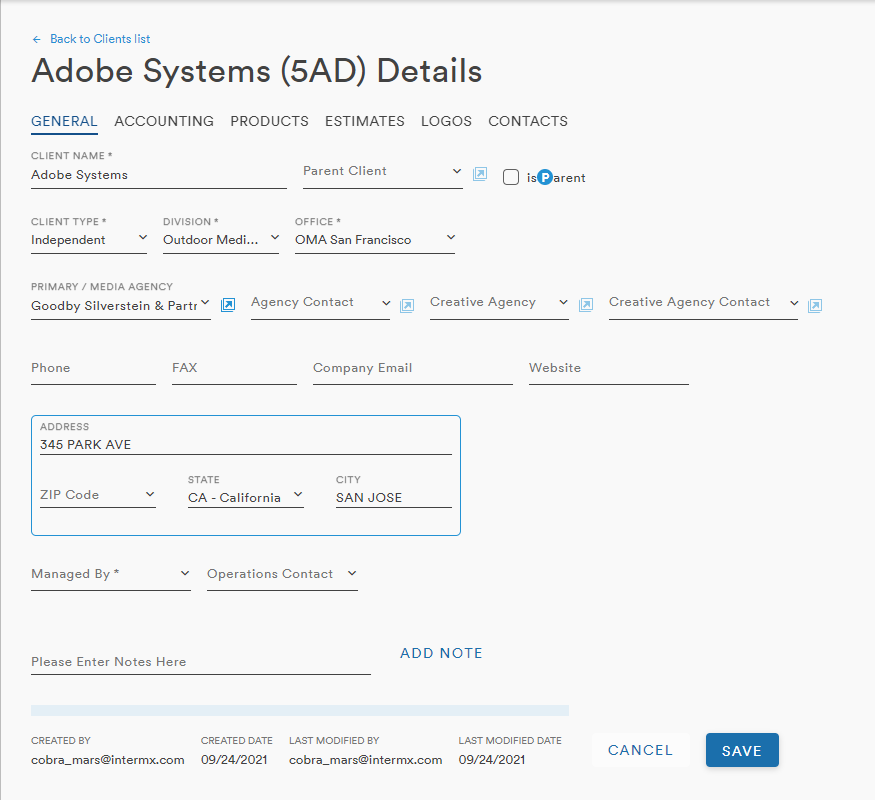The image size is (875, 800).
Task: Open primary media agency link icon
Action: click(228, 305)
